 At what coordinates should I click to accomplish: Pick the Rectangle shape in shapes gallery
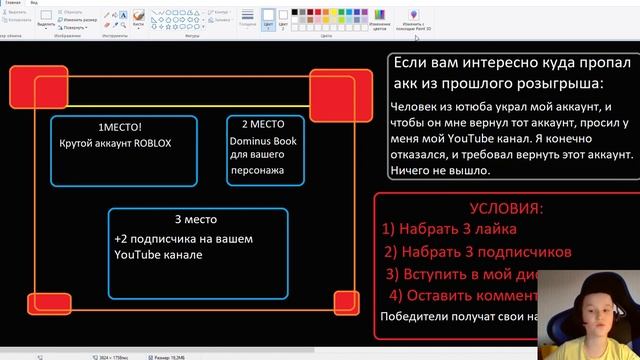coord(175,12)
